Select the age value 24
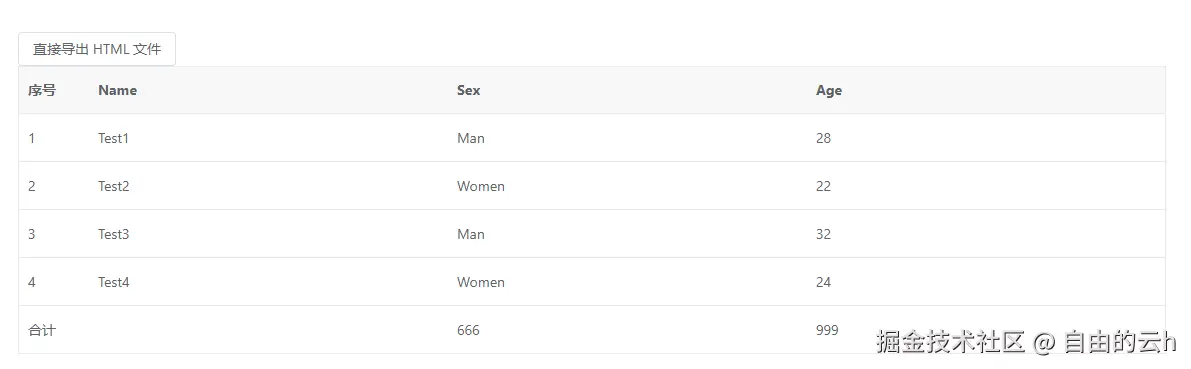 823,282
